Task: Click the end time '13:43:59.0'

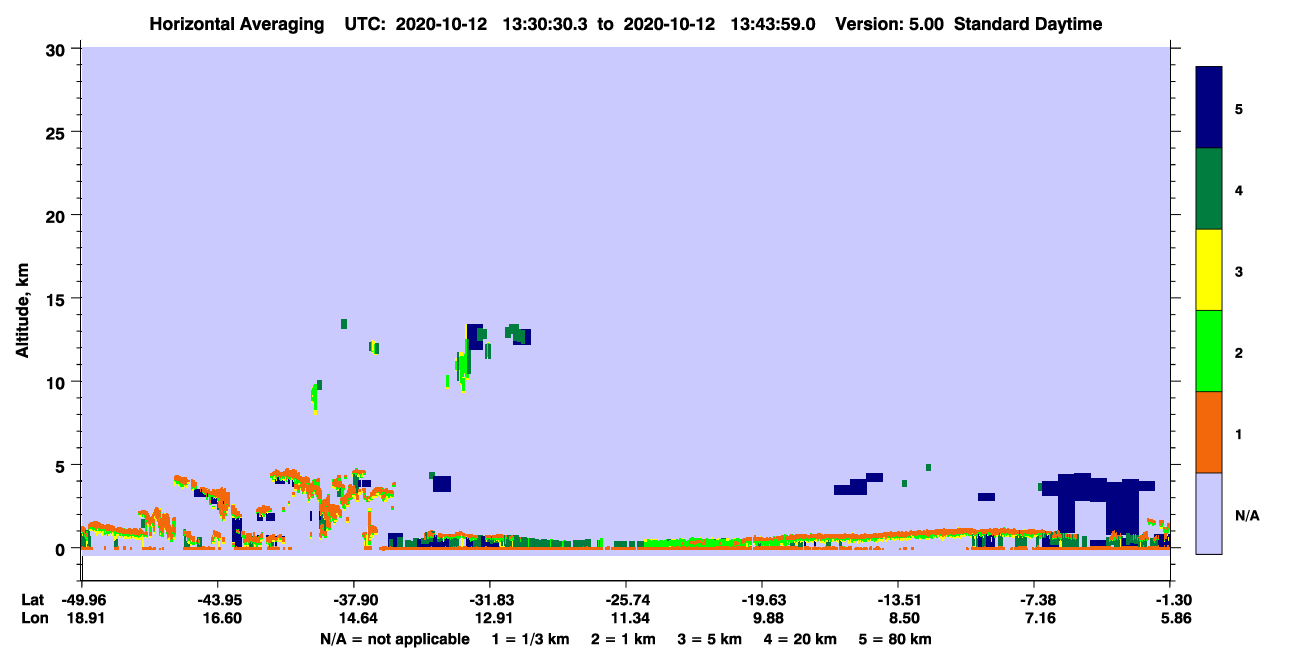Action: 775,24
